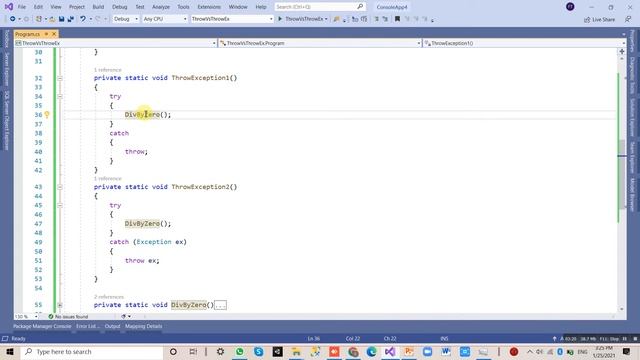Open Visual Studio from the taskbar
The height and width of the screenshot is (360, 640).
[390, 351]
